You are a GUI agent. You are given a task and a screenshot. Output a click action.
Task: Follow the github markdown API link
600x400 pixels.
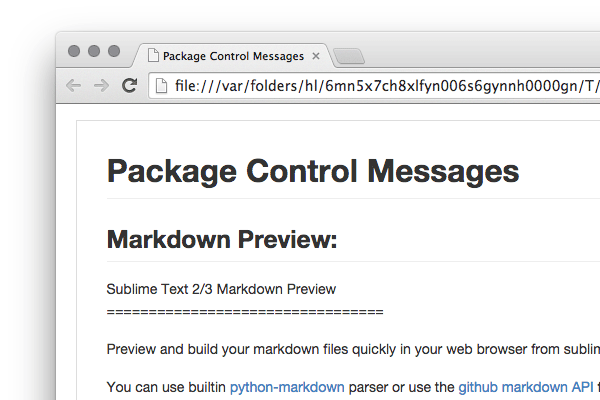pyautogui.click(x=526, y=386)
